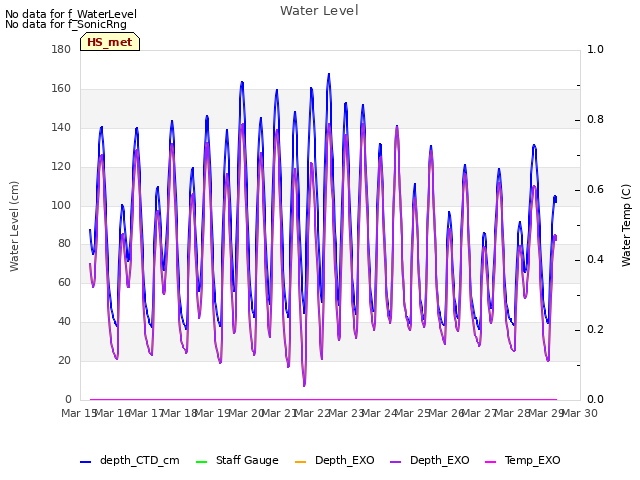Click the Mar 26 date label
Image resolution: width=640 pixels, height=480 pixels.
tap(446, 413)
